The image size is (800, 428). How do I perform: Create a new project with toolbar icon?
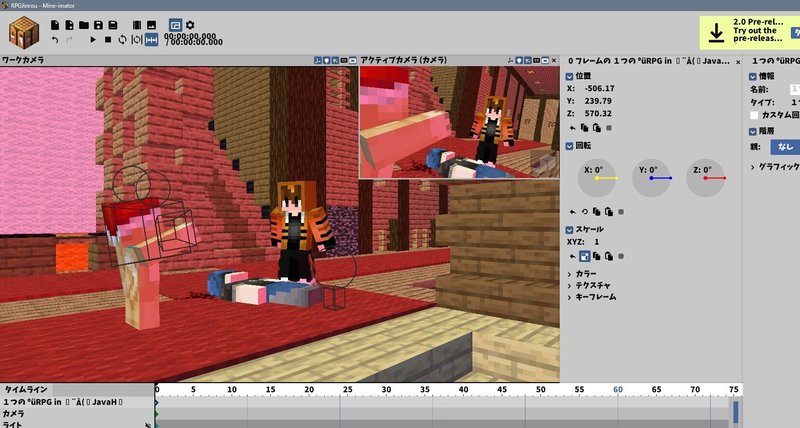pos(55,25)
